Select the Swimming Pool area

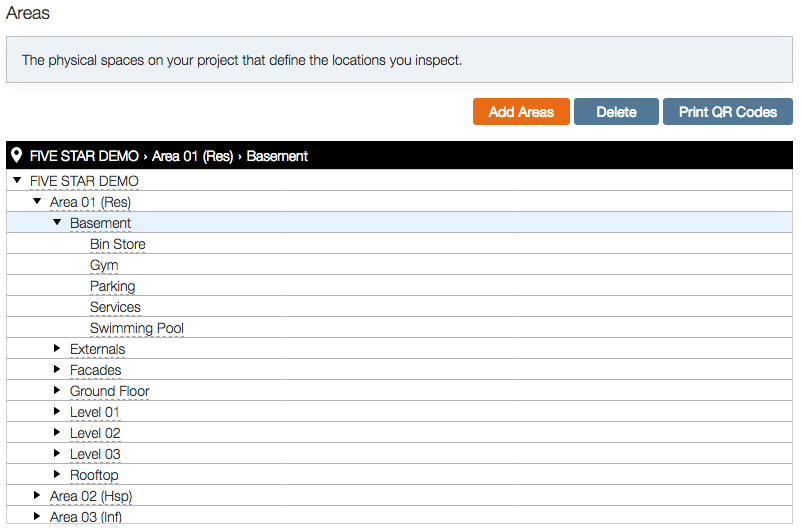click(x=137, y=328)
